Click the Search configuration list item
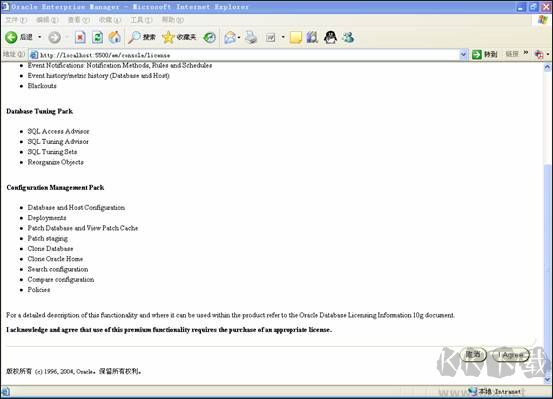Image resolution: width=553 pixels, height=399 pixels. [x=58, y=269]
